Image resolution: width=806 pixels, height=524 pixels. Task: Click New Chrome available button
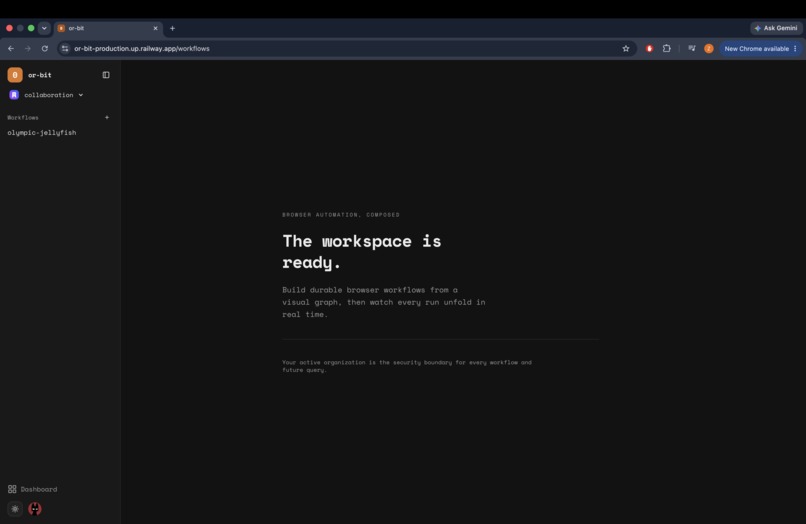point(756,48)
